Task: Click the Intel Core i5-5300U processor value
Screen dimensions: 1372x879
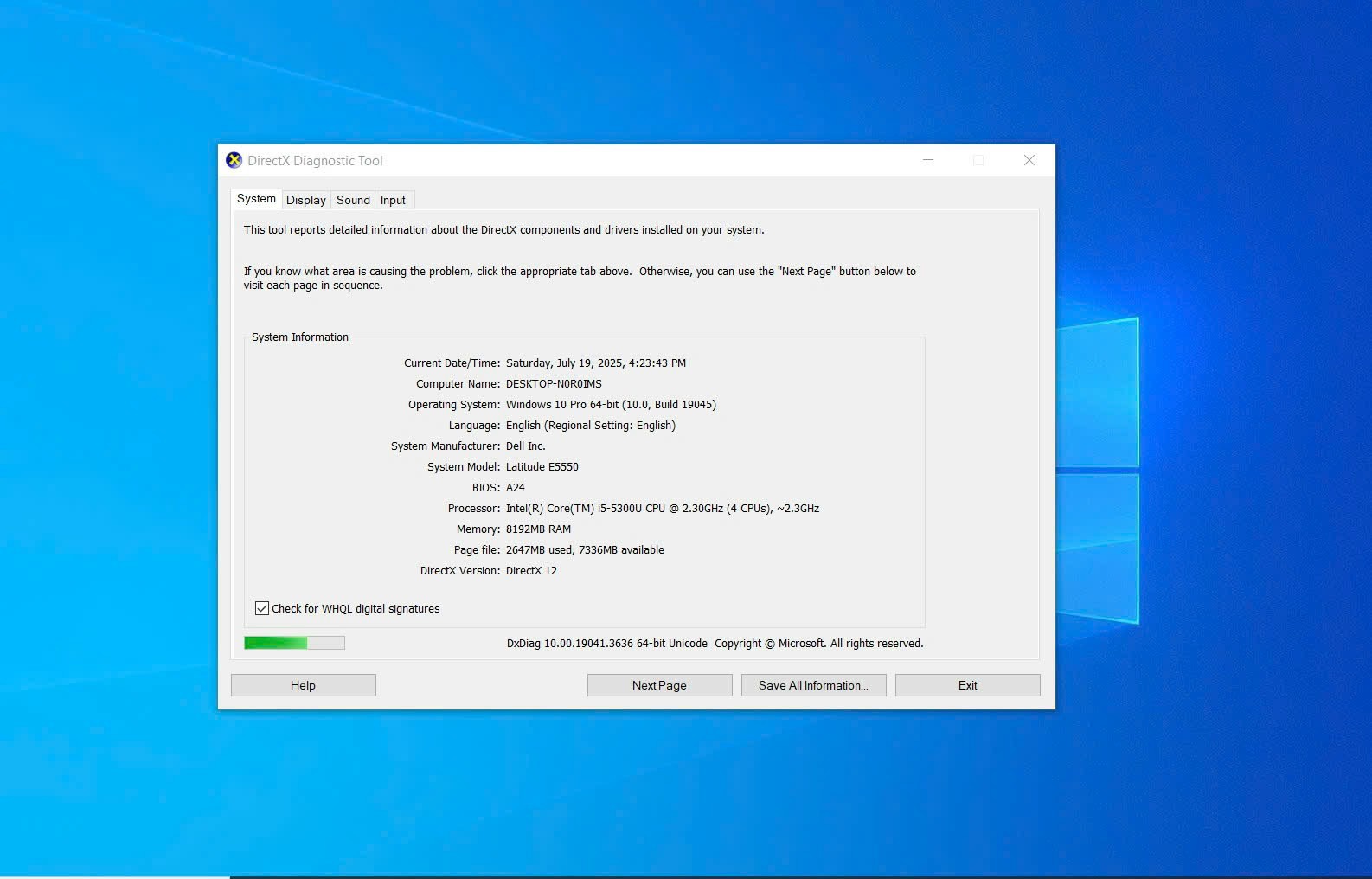Action: click(662, 509)
